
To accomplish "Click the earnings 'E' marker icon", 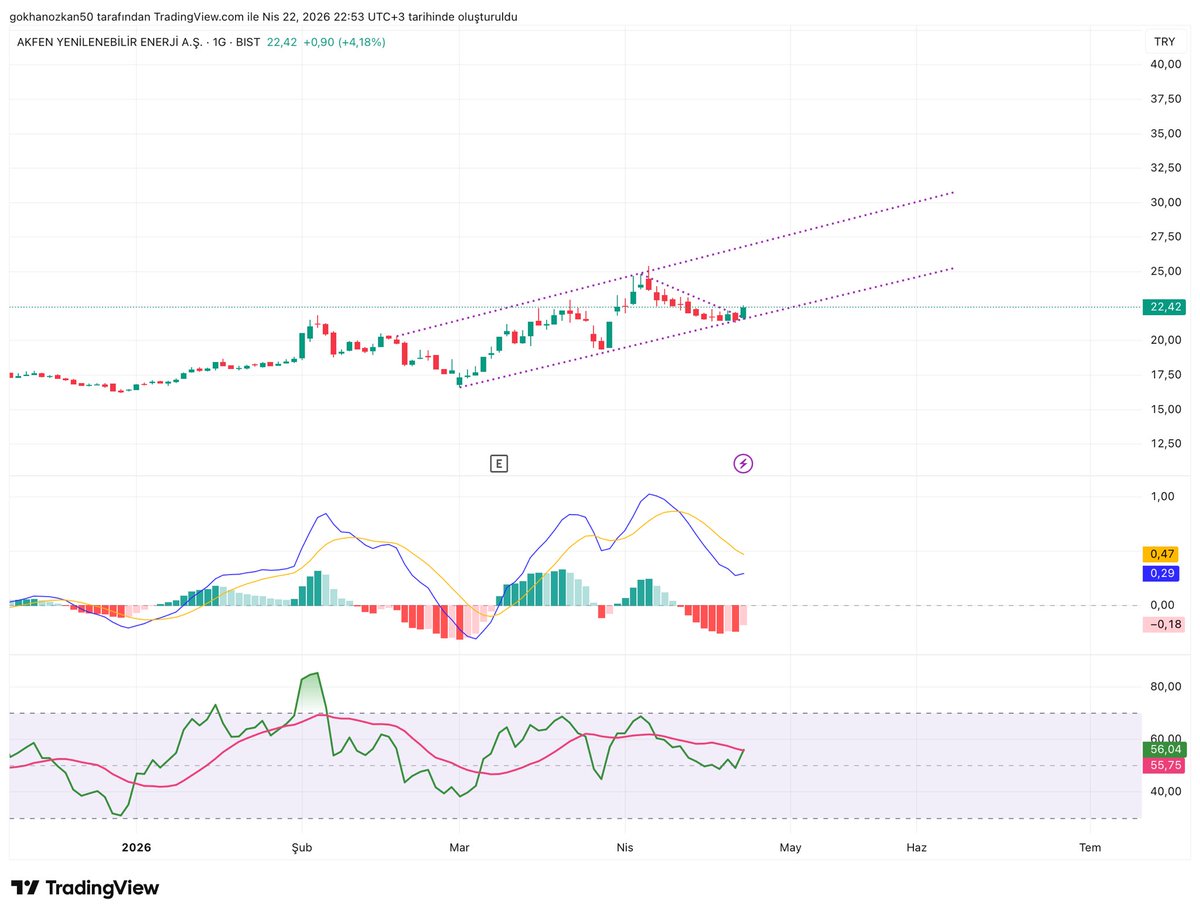I will 499,463.
